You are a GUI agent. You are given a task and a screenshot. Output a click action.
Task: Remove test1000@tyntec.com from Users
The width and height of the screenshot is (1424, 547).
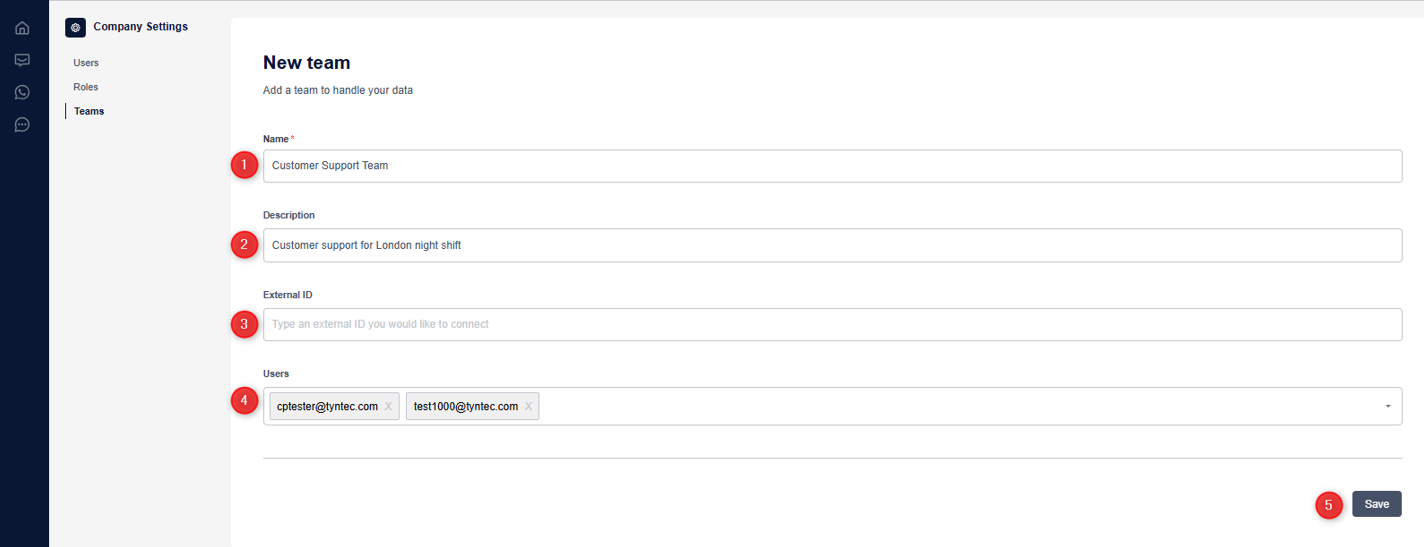(x=528, y=406)
